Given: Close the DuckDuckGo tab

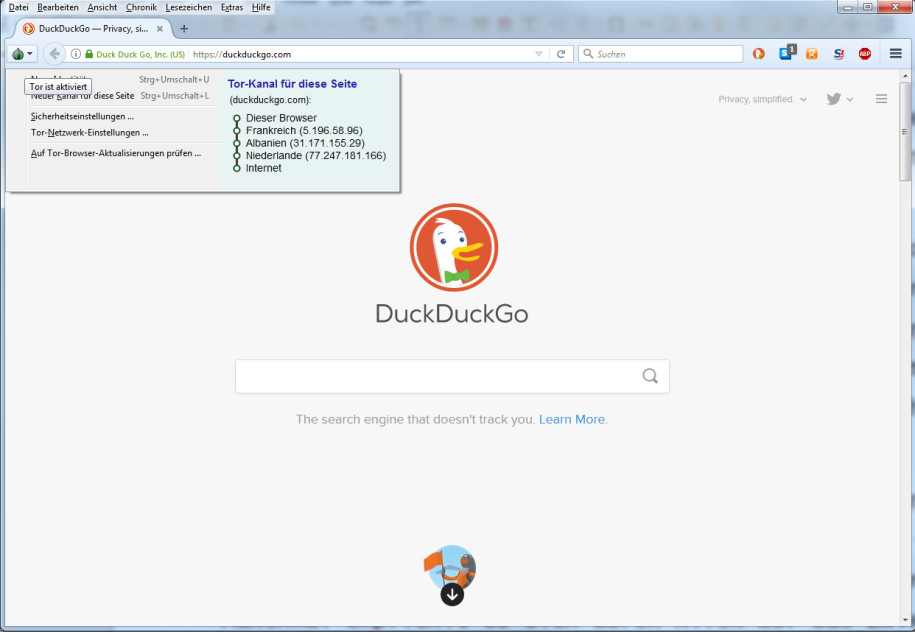Looking at the screenshot, I should point(160,29).
